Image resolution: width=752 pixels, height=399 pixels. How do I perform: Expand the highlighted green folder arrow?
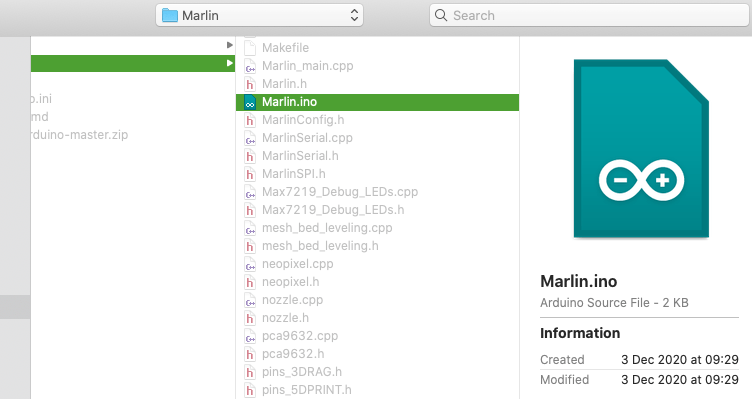(230, 63)
